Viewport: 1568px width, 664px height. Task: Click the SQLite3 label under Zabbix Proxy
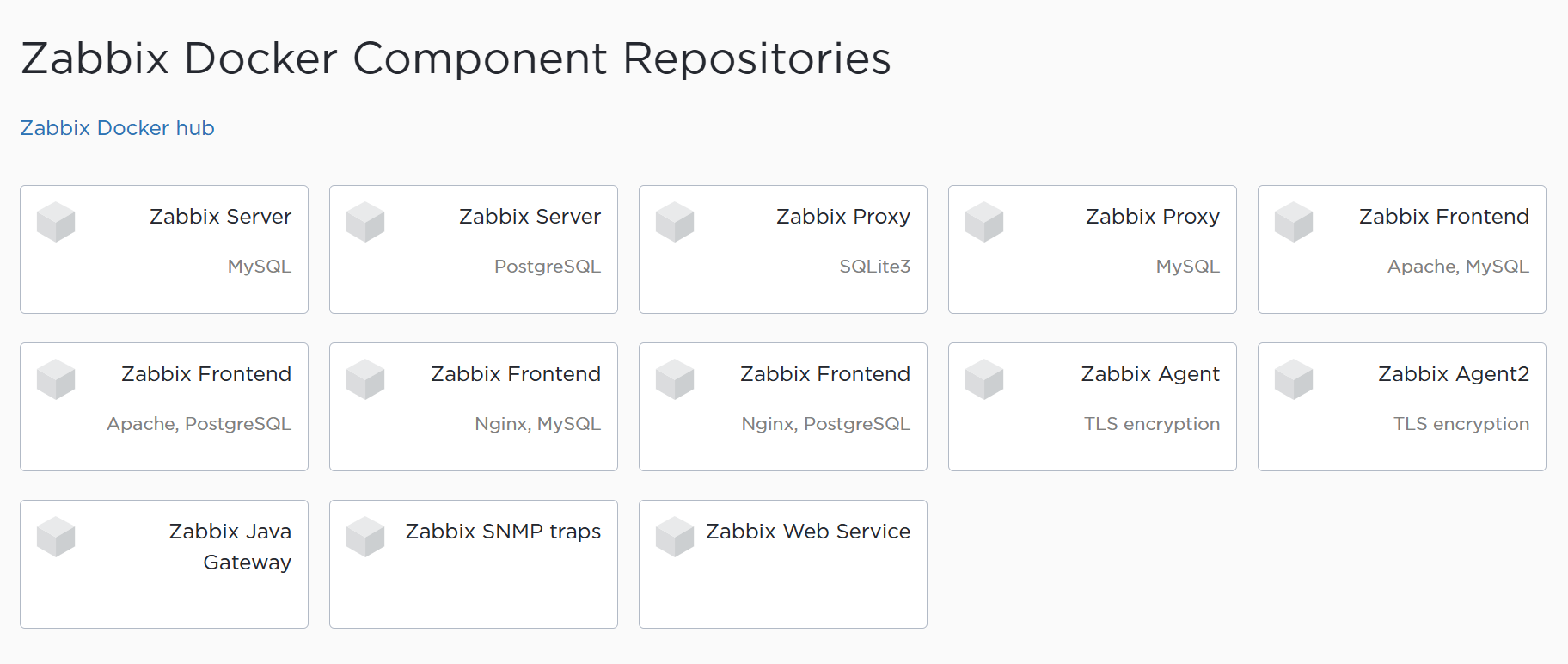click(875, 267)
